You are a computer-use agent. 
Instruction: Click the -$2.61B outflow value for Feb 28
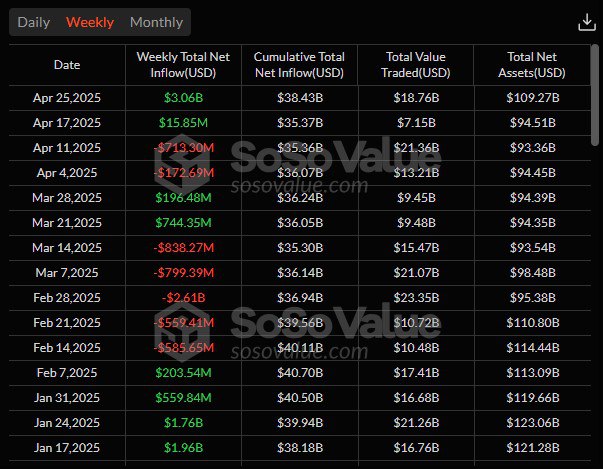click(x=183, y=298)
